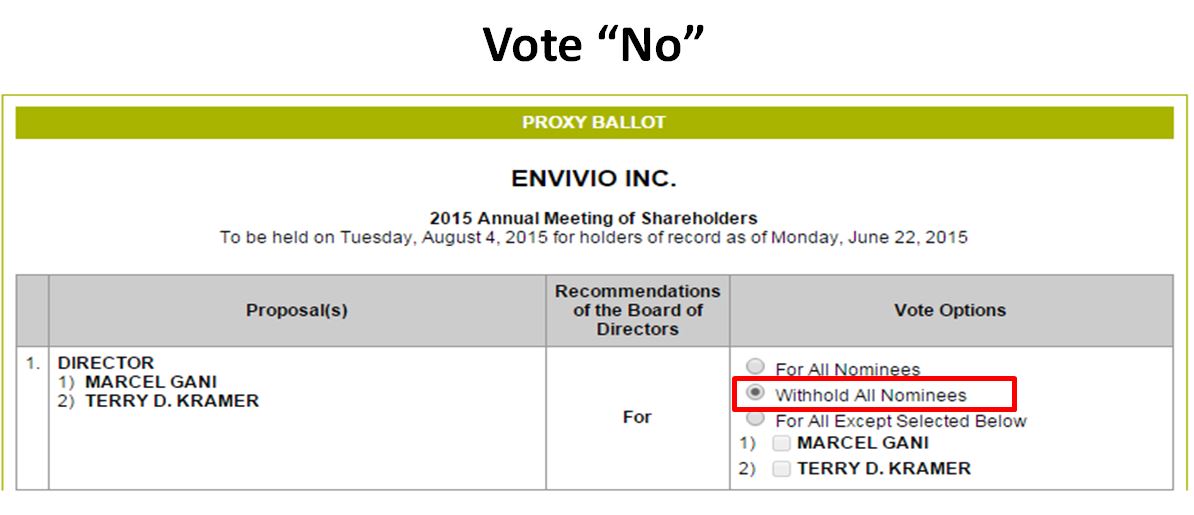
Task: Click the 2015 Annual Meeting of Shareholders heading
Action: 594,218
